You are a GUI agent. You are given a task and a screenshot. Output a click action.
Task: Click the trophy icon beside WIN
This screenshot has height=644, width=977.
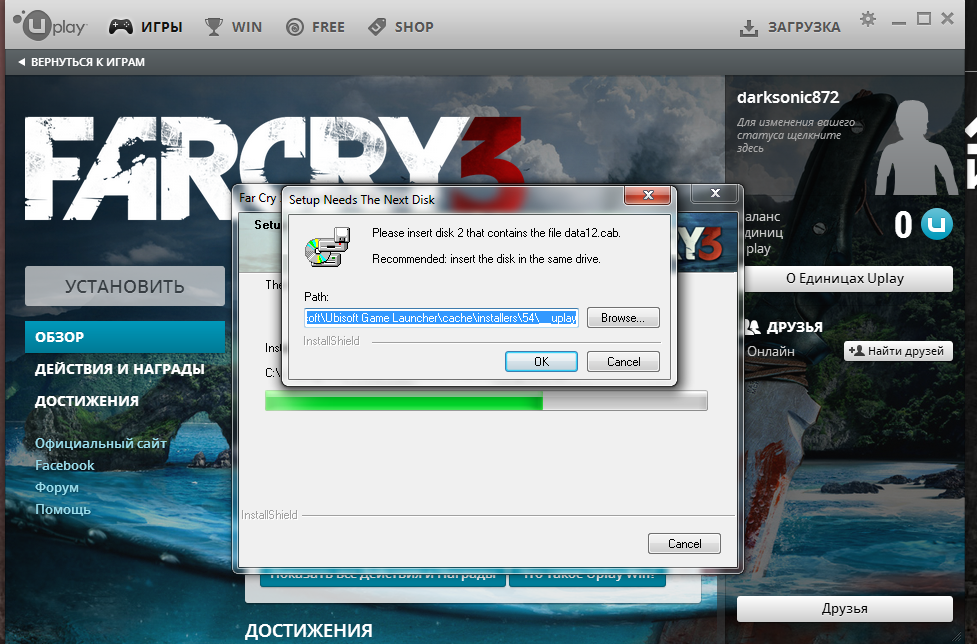214,27
